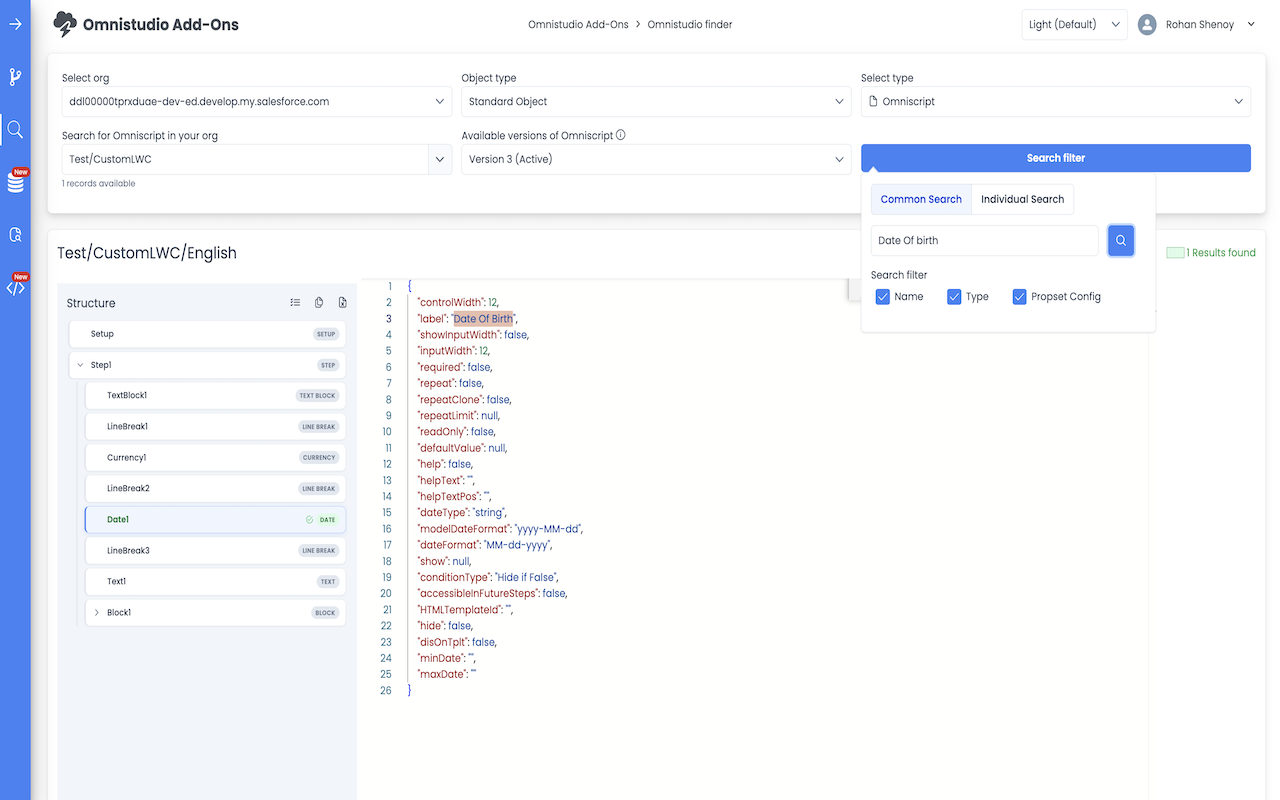Open the Object type dropdown
The image size is (1280, 800).
point(656,102)
